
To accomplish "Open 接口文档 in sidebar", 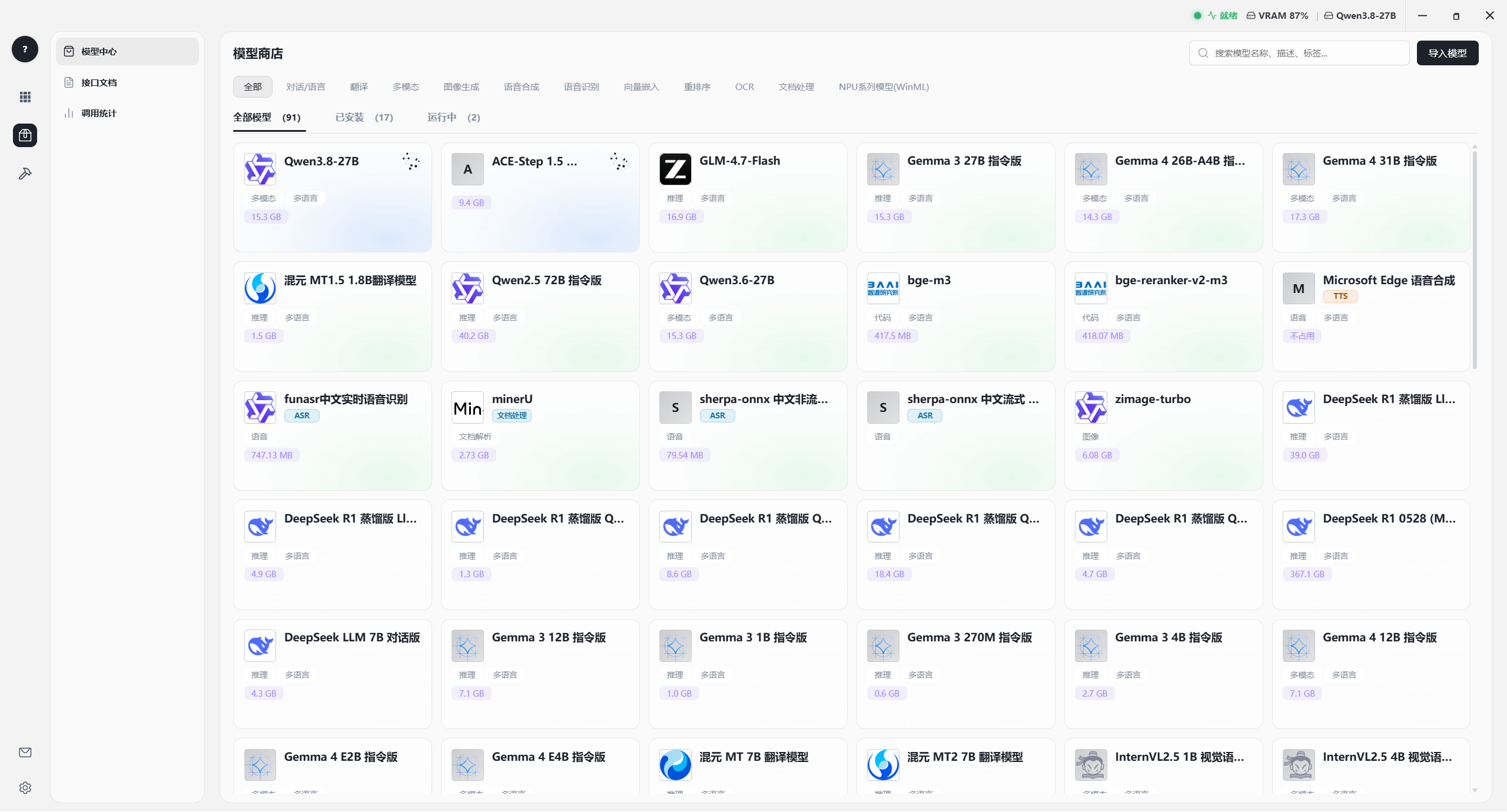I will (127, 82).
